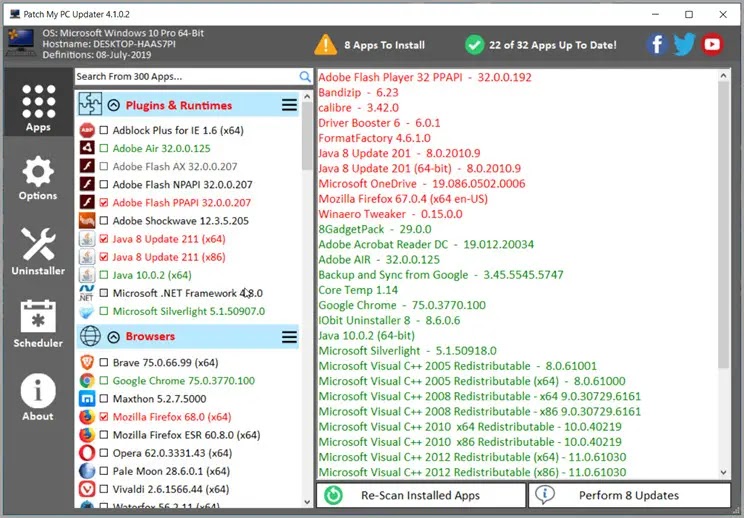Click the Adobe Flash AX icon

[x=87, y=166]
